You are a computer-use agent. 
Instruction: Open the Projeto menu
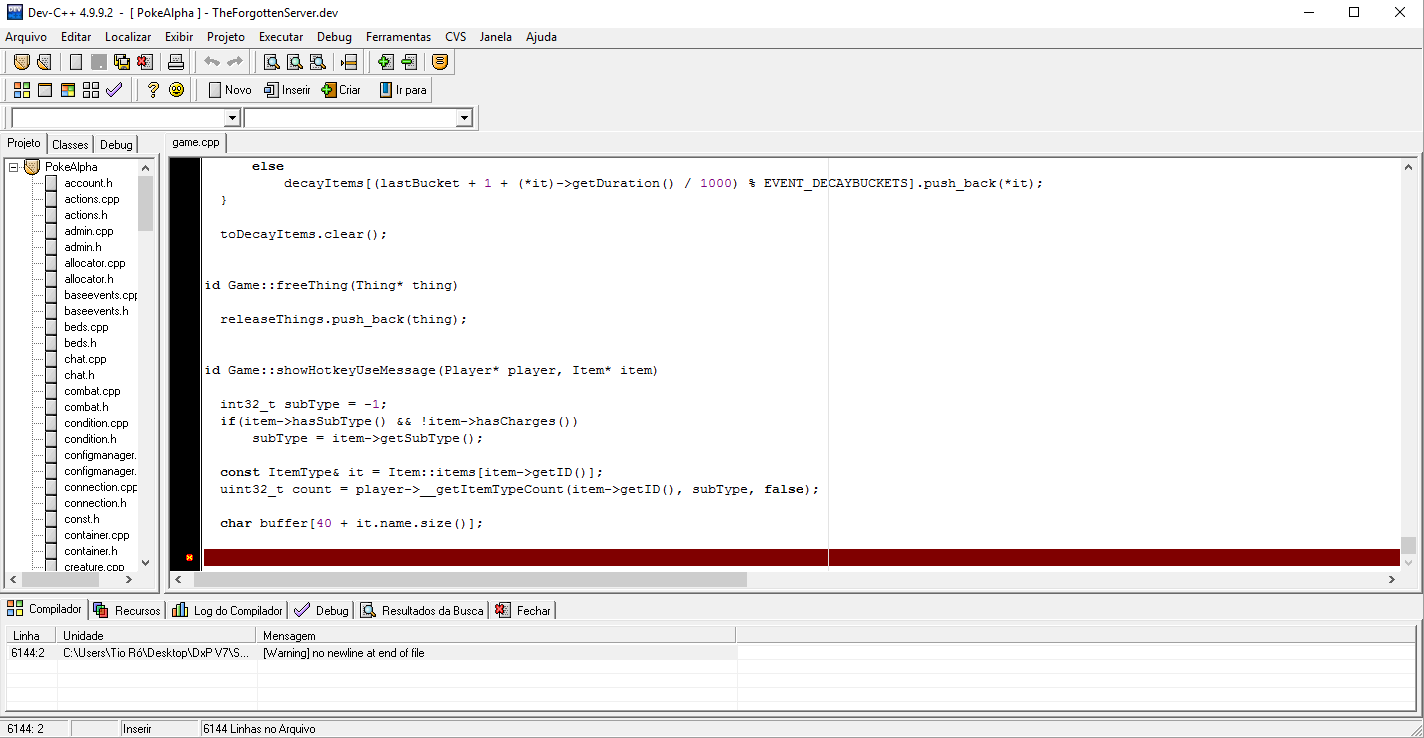click(x=226, y=37)
